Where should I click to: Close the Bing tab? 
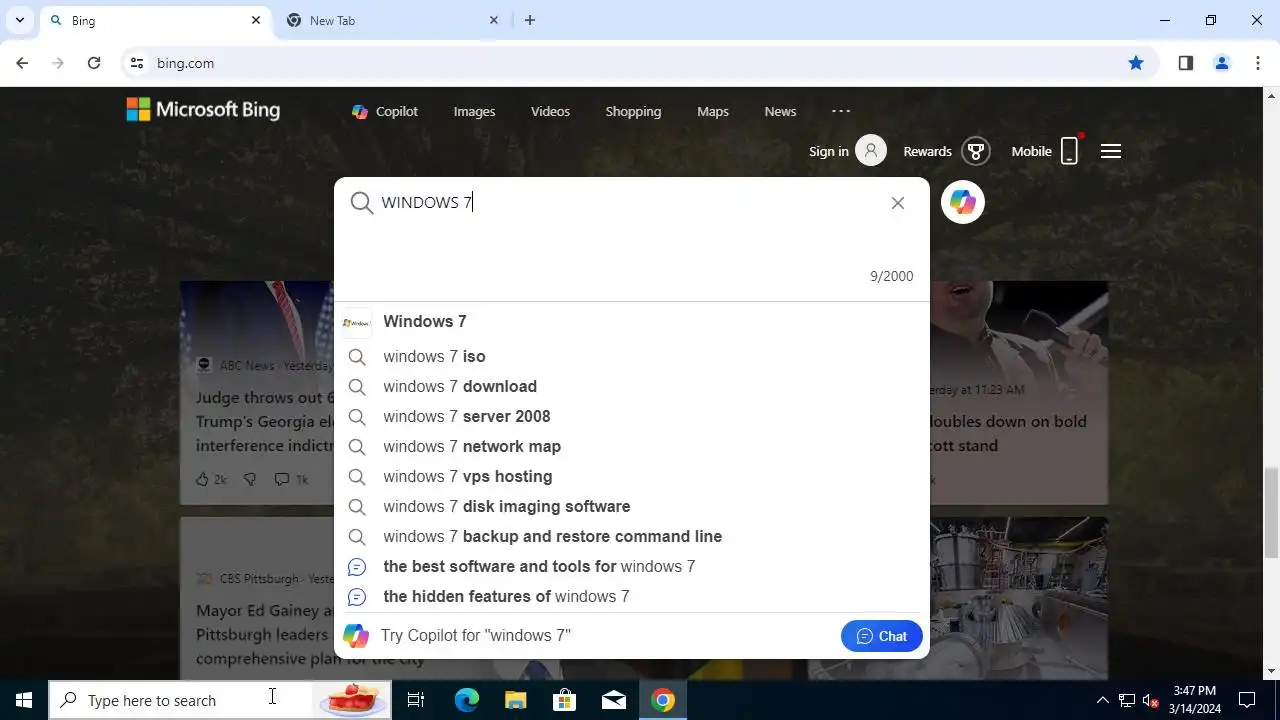coord(256,20)
